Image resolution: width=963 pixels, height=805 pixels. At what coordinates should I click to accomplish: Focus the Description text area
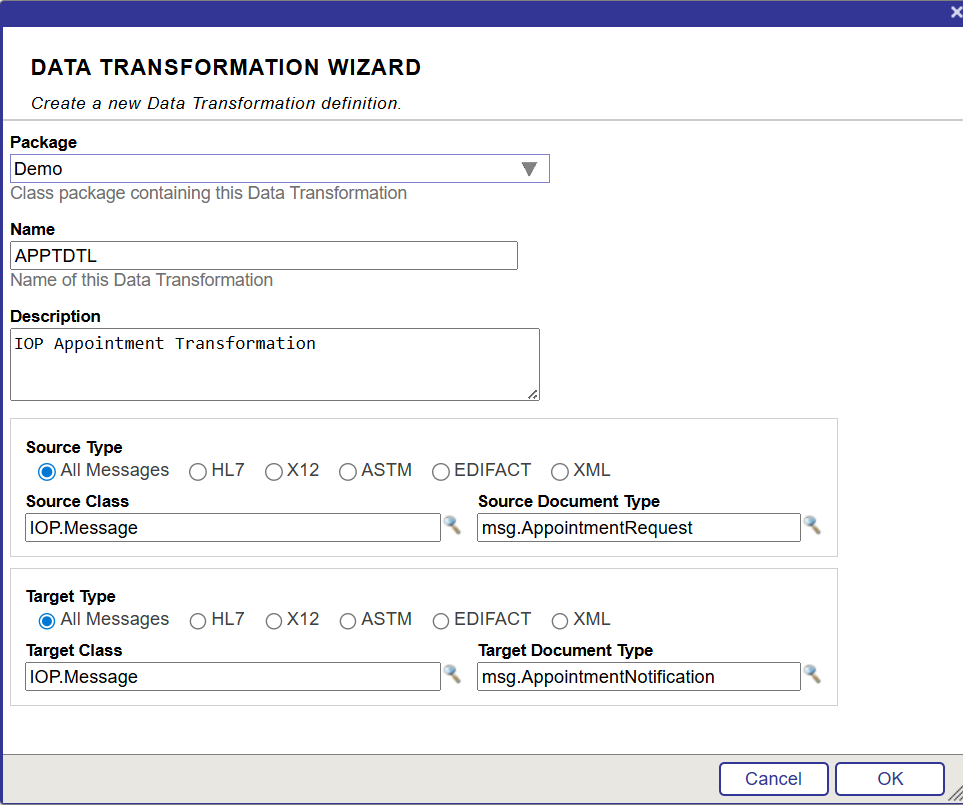(x=274, y=364)
